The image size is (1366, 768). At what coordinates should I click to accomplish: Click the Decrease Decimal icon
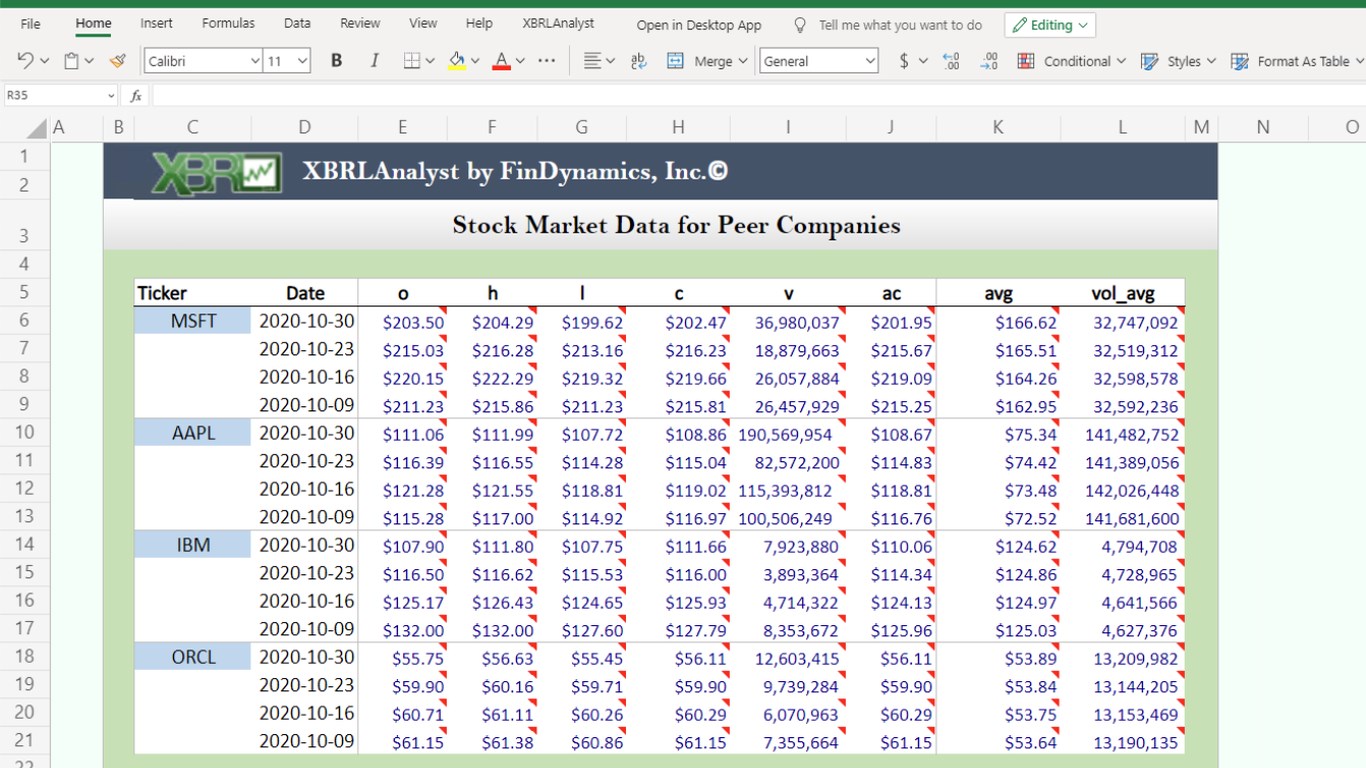pos(988,61)
